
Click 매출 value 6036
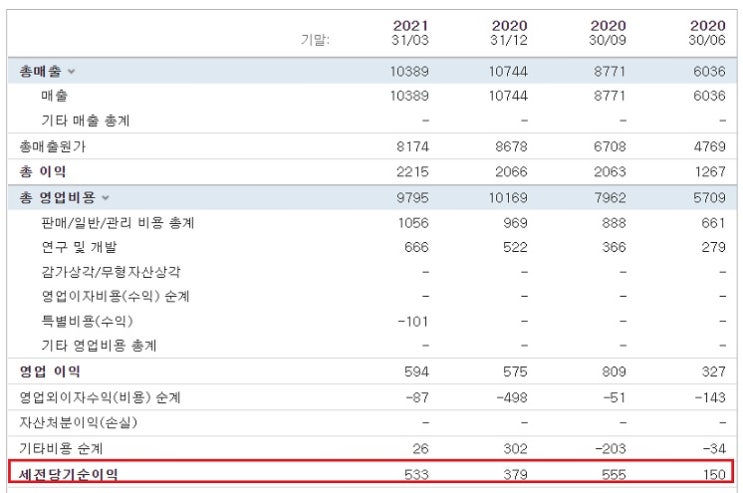coord(709,96)
